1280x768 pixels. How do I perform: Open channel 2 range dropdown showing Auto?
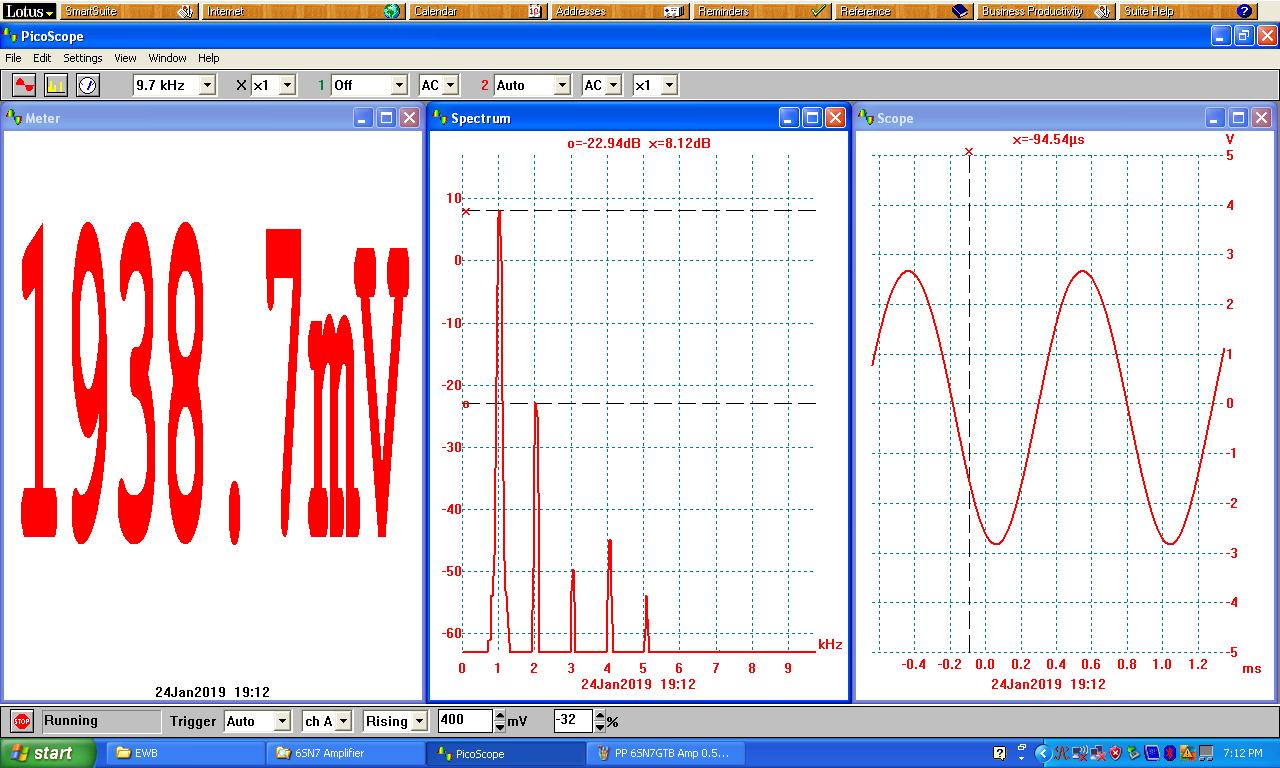(x=562, y=86)
